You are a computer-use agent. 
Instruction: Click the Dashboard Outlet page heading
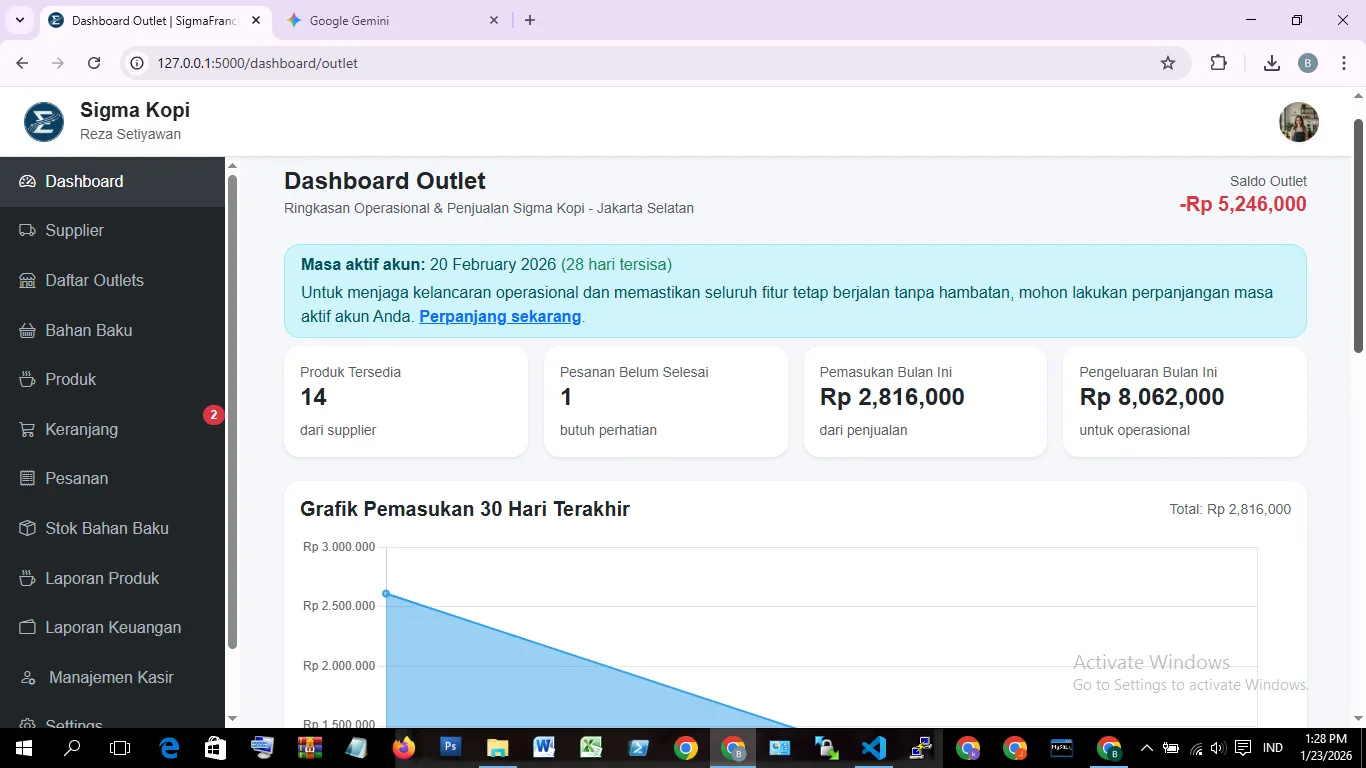tap(385, 181)
